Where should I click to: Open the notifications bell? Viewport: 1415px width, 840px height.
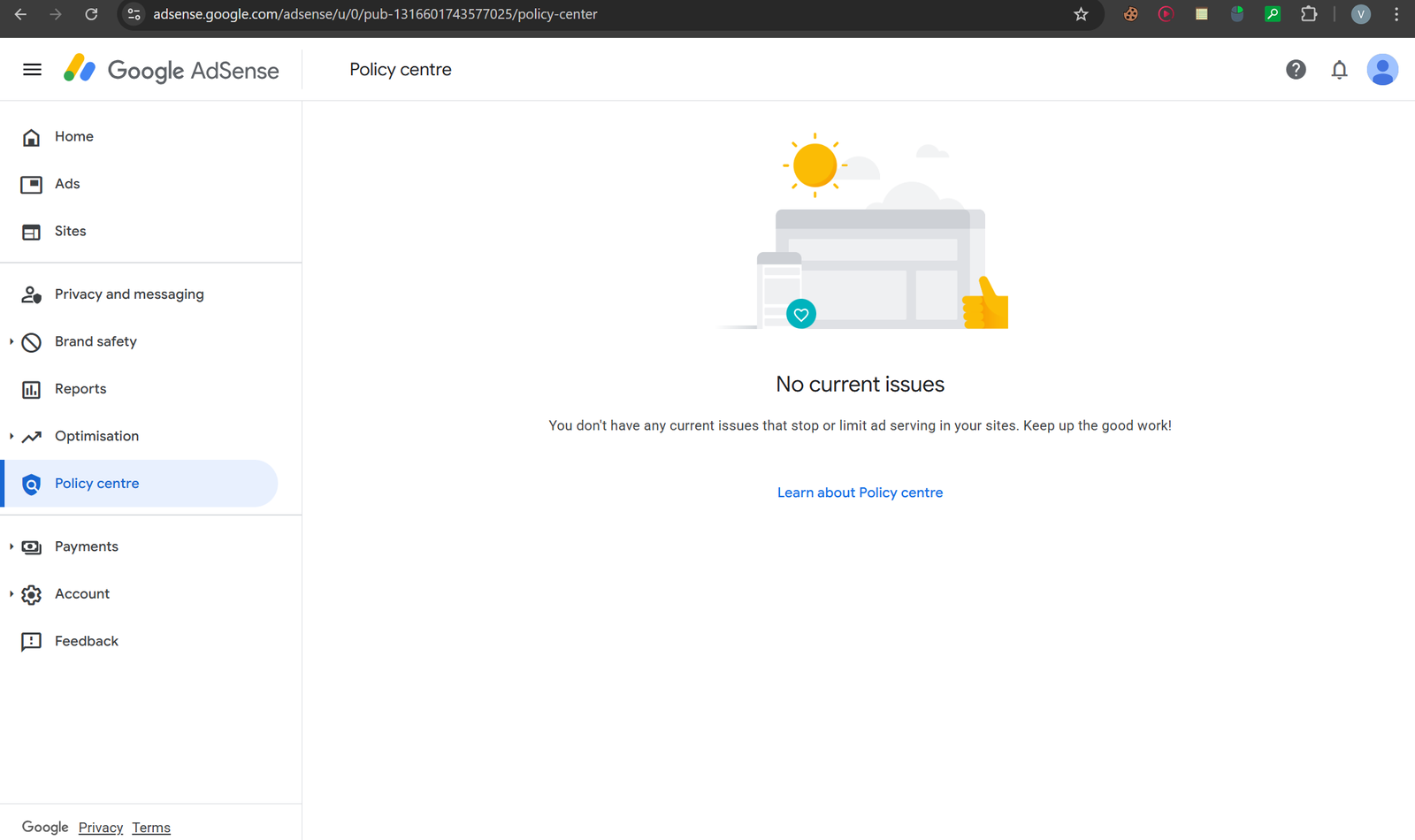tap(1339, 70)
